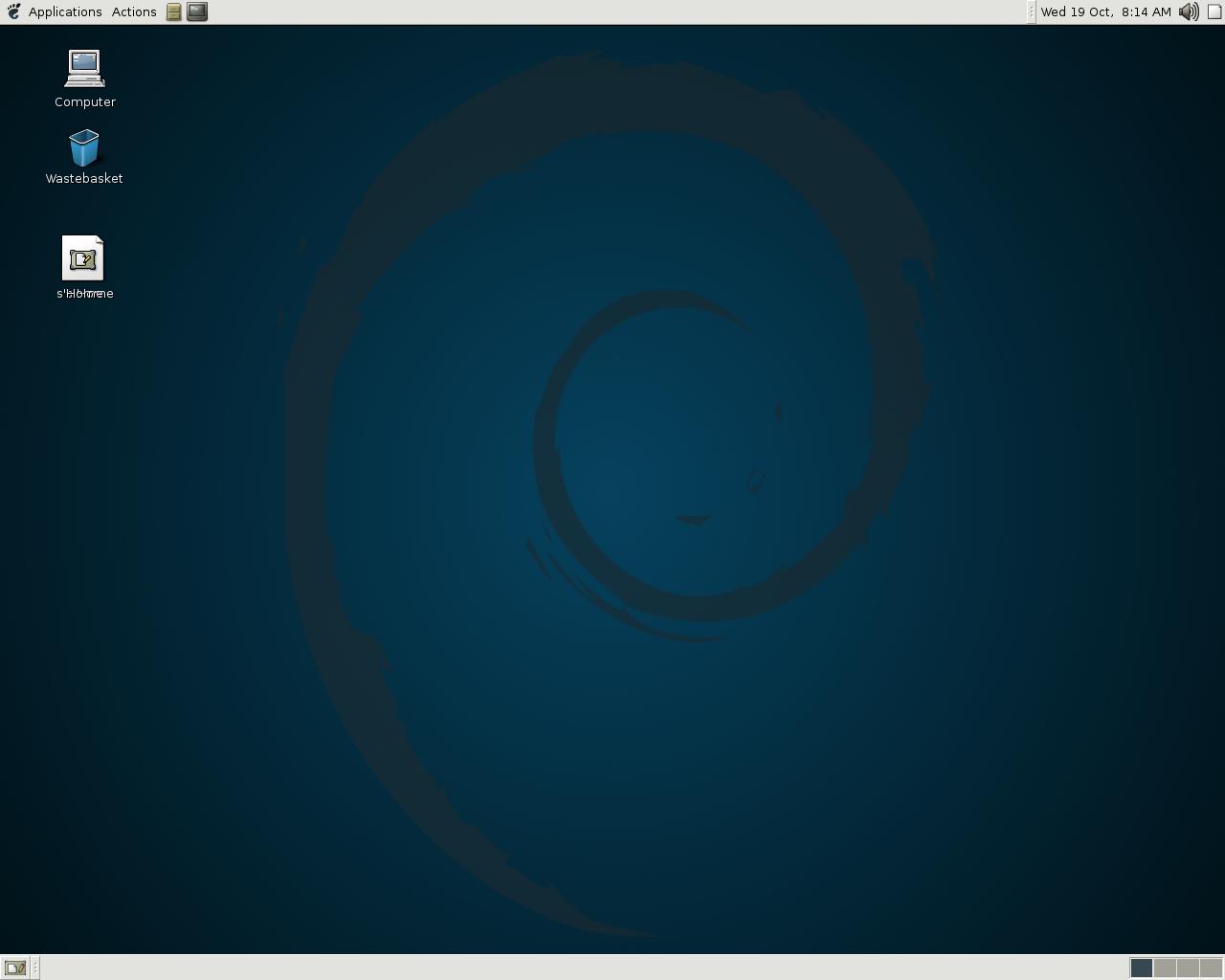Open the Actions menu

pos(134,11)
